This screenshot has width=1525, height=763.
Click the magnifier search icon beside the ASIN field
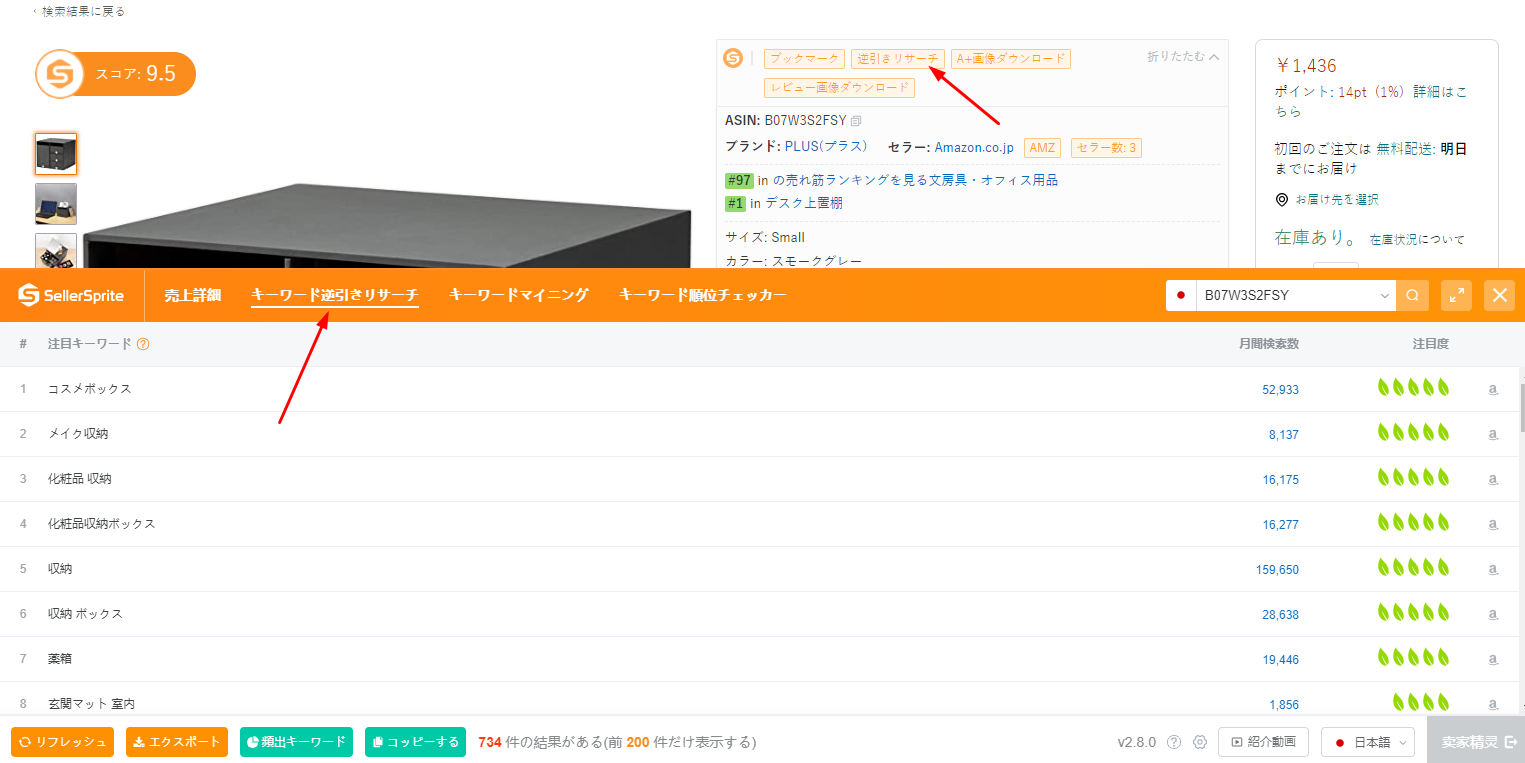[1412, 295]
